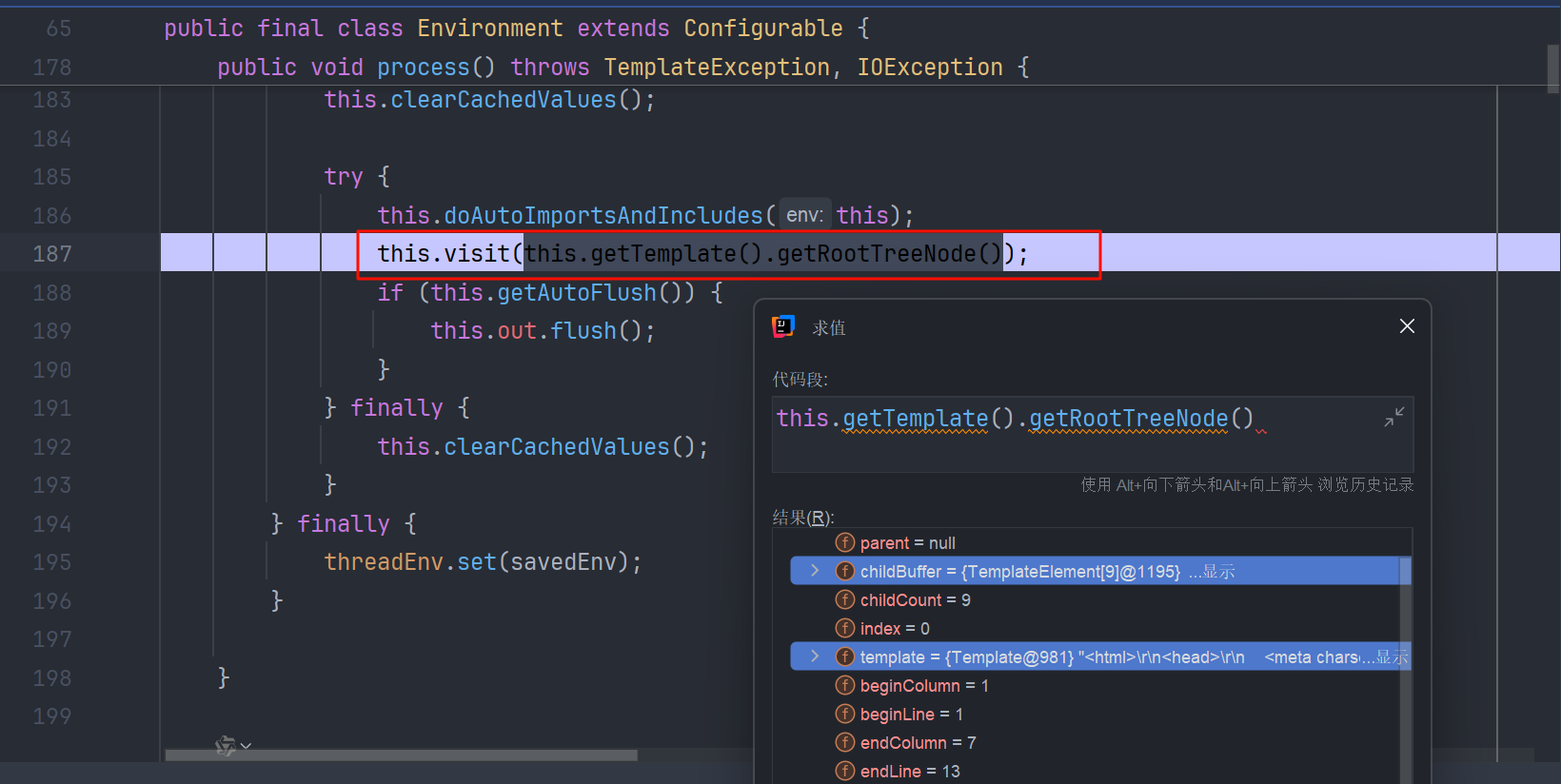Viewport: 1561px width, 784px height.
Task: Click threadEnv.set(savedEnv) statement
Action: [x=484, y=562]
